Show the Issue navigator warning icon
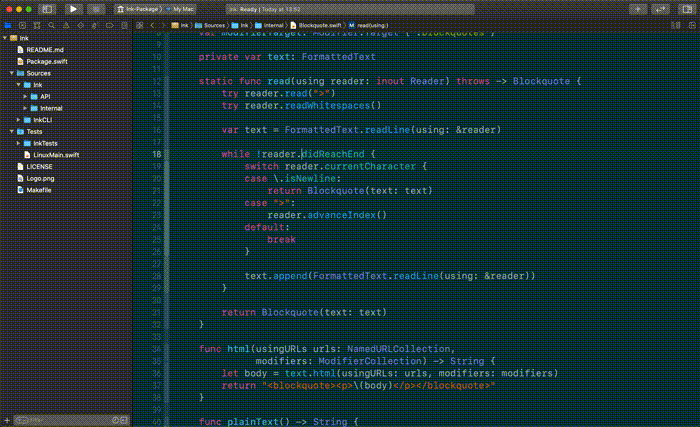700x427 pixels. (x=66, y=25)
